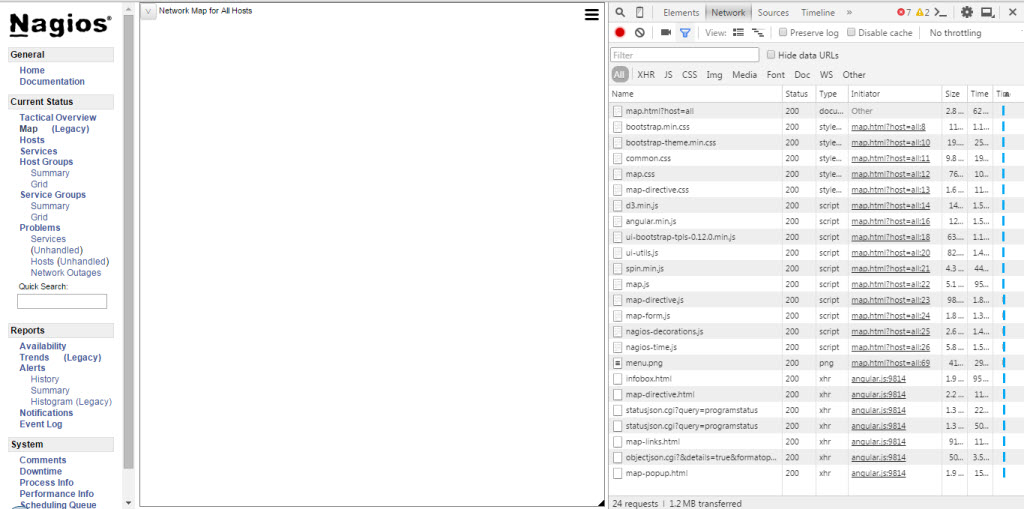Tick the Hide data URLs checkbox

[770, 55]
